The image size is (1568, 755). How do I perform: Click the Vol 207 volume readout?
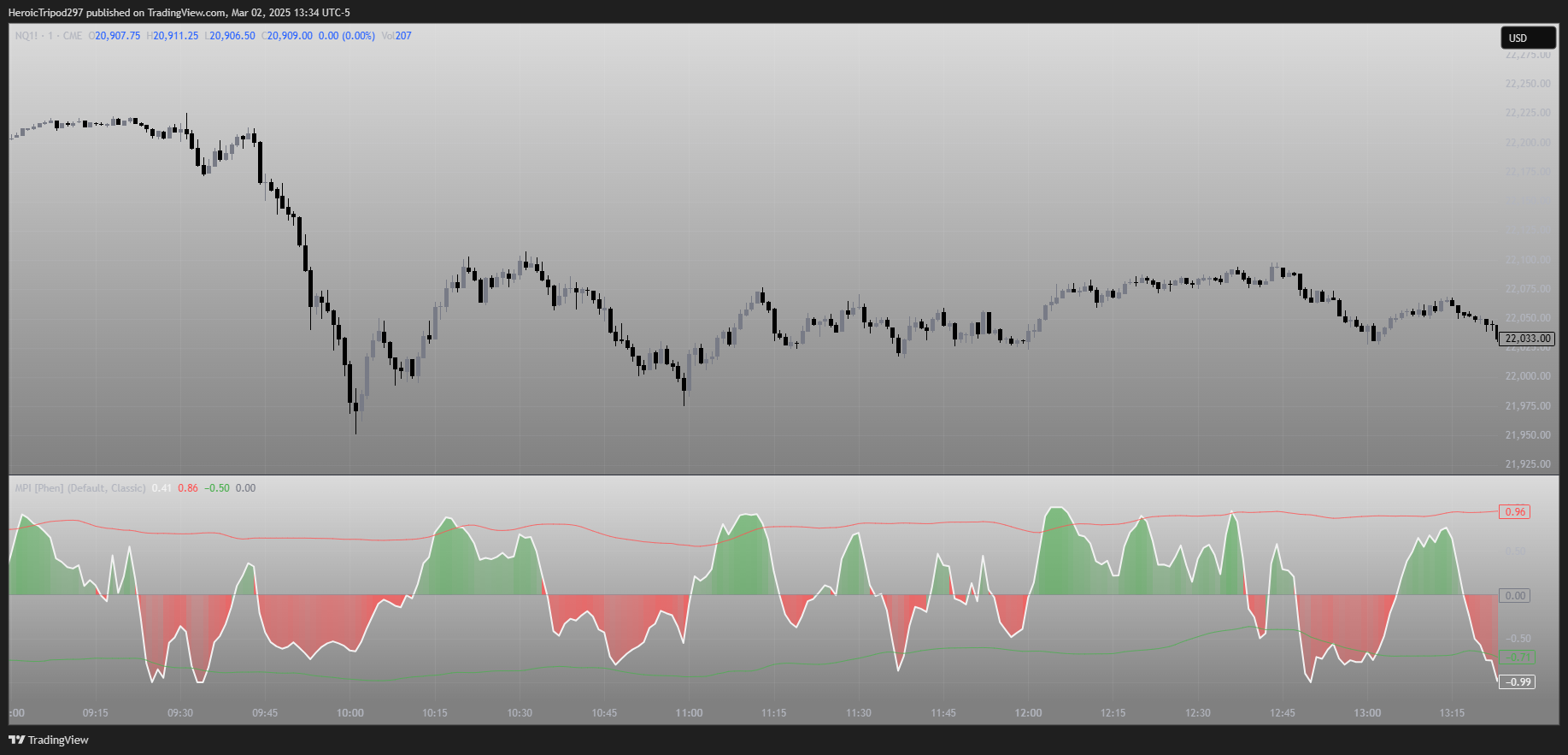point(396,36)
